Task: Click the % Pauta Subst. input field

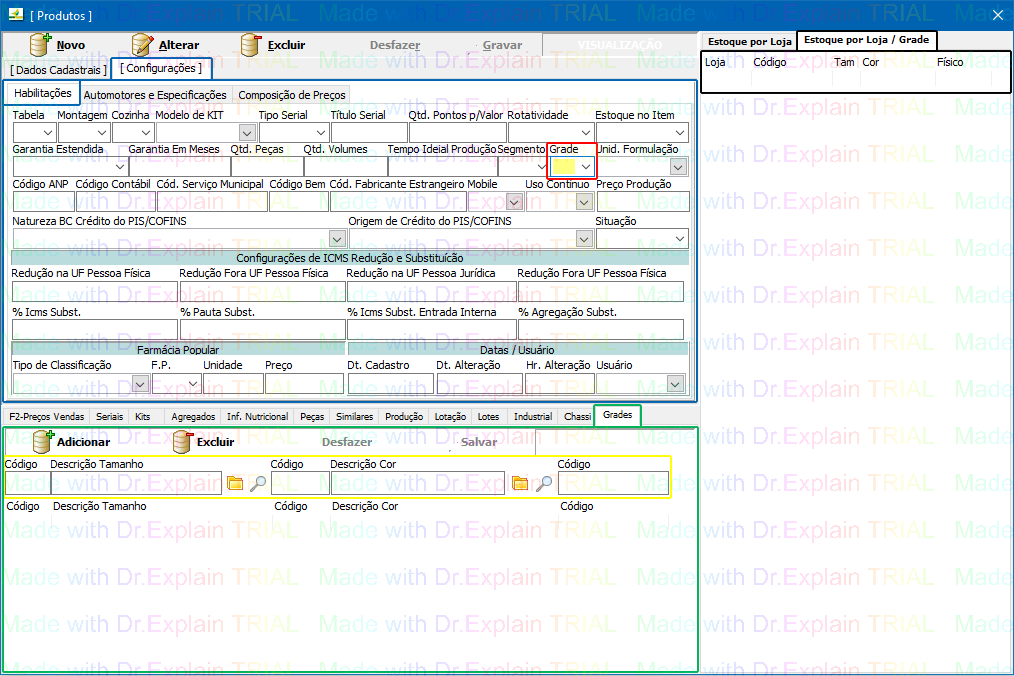Action: tap(263, 329)
